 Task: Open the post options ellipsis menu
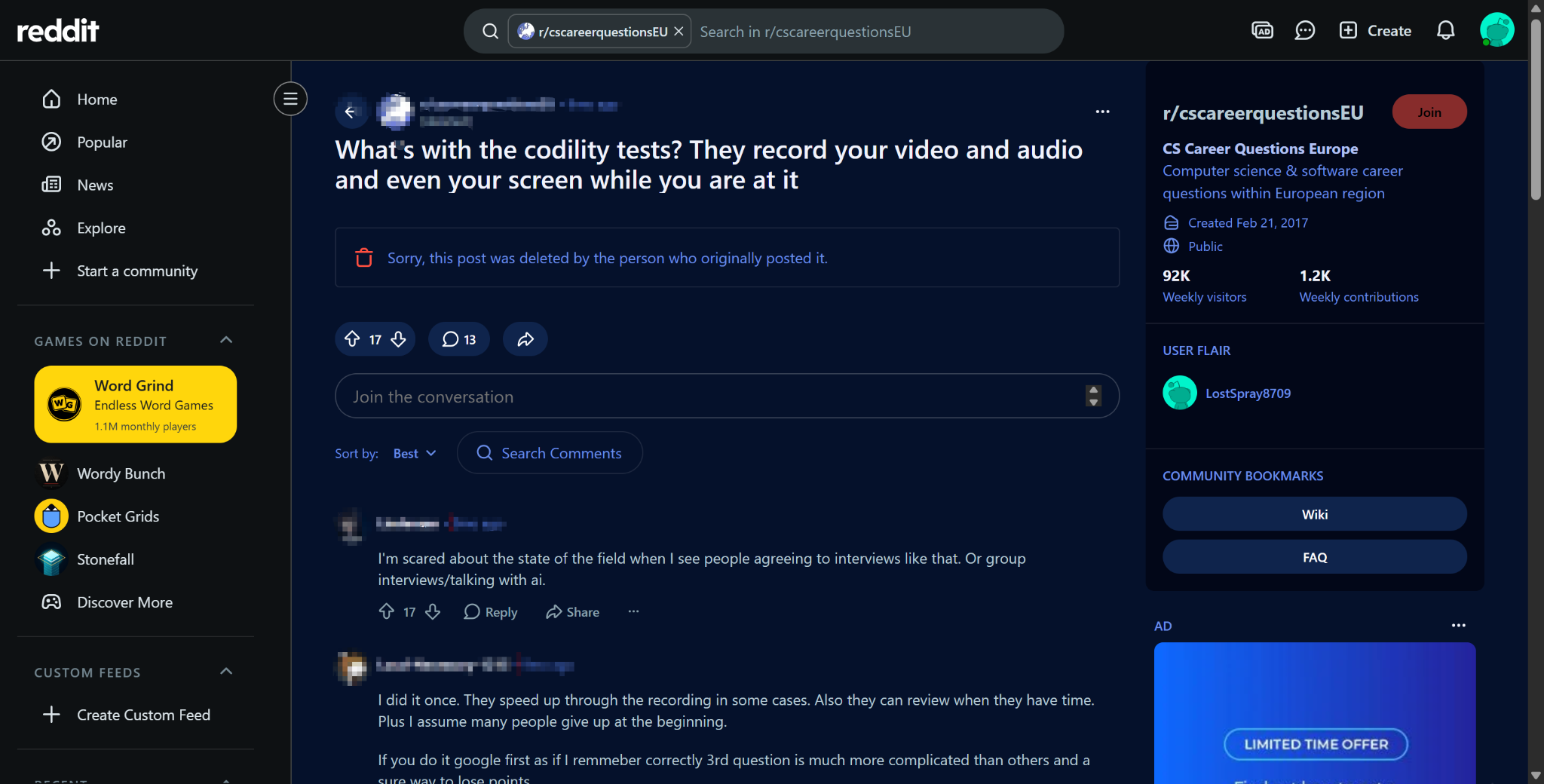1102,112
